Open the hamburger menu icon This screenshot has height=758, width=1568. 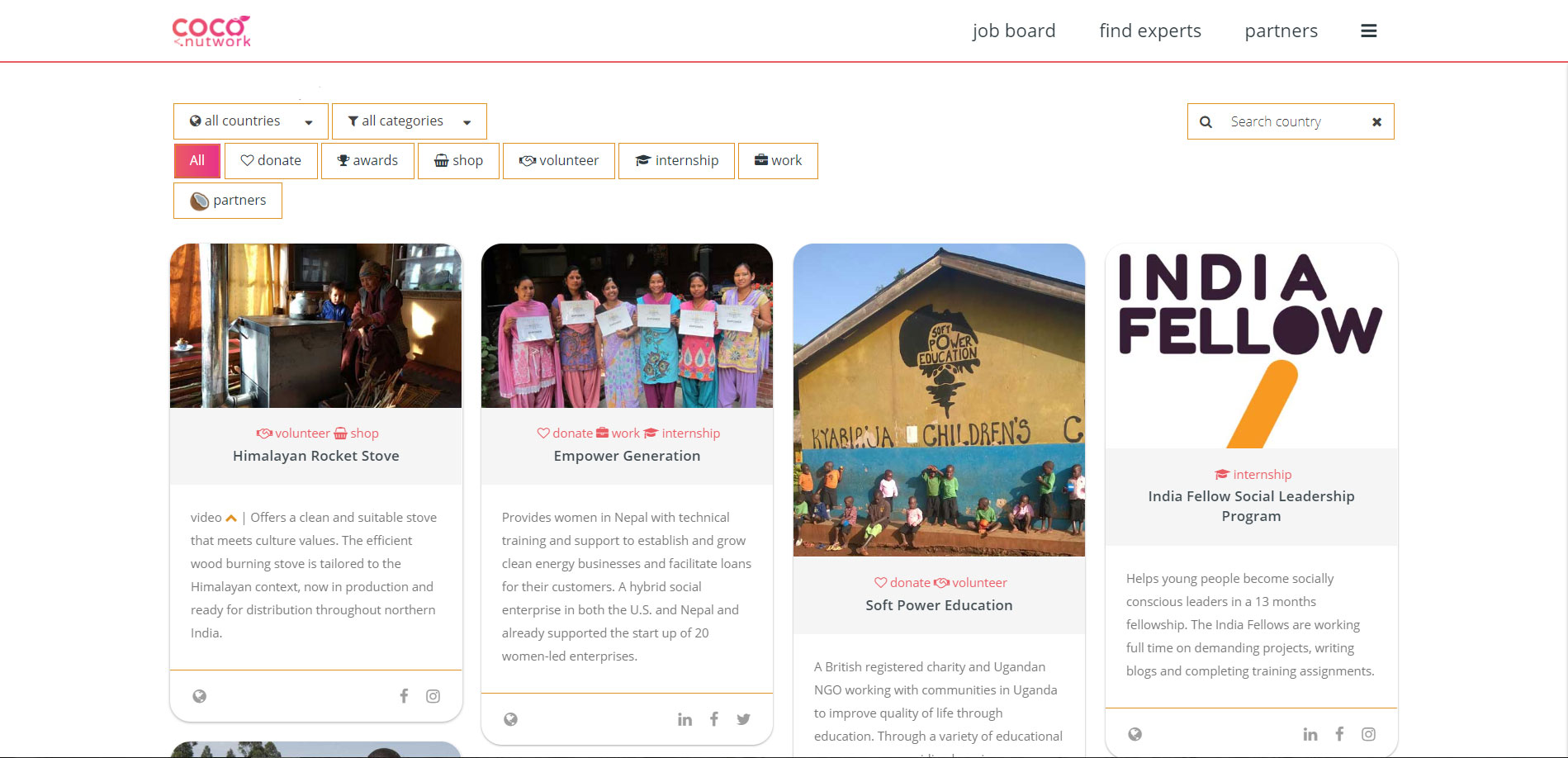point(1368,31)
